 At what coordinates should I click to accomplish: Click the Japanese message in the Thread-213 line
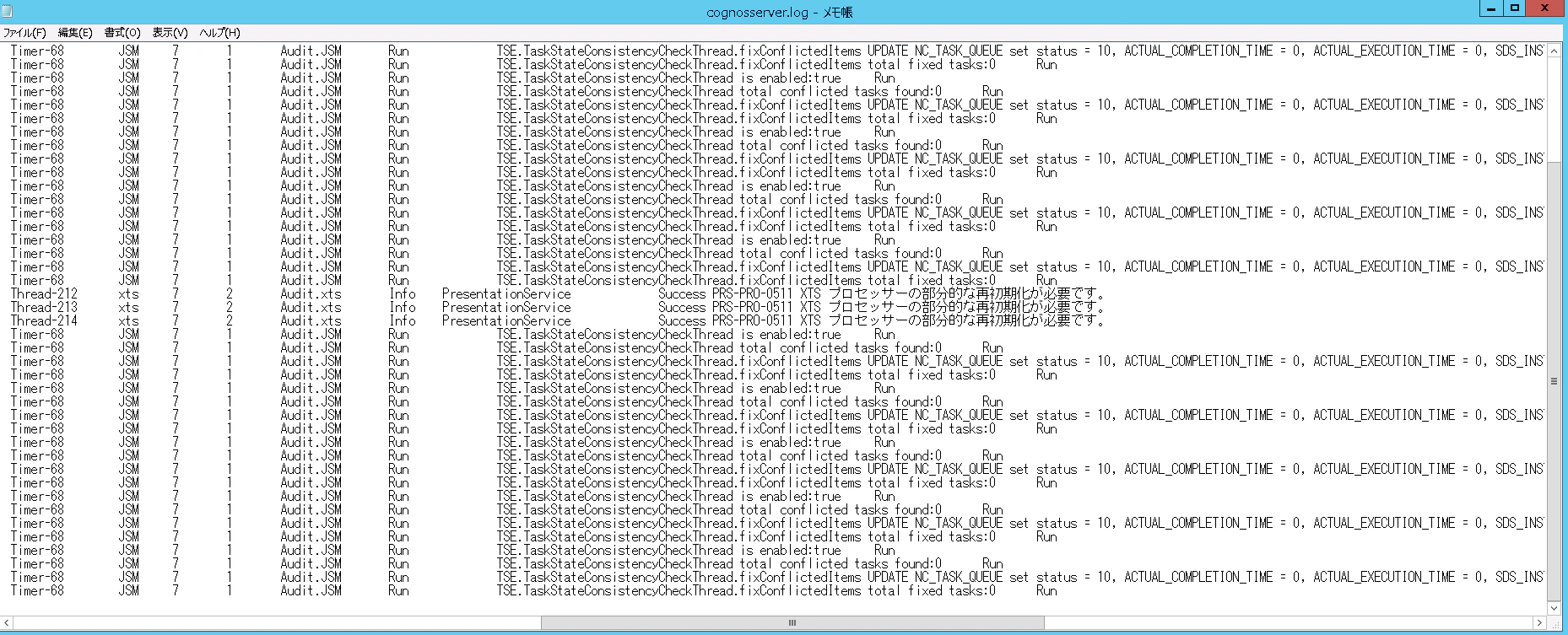point(966,308)
